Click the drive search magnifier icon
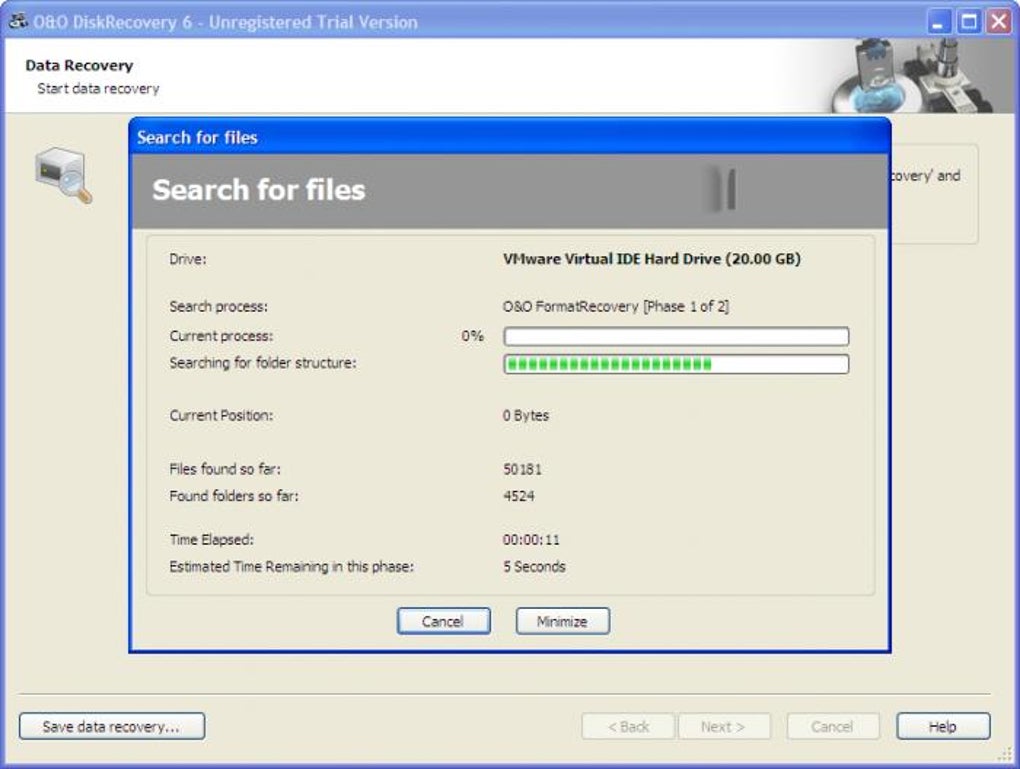The width and height of the screenshot is (1020, 769). tap(64, 175)
